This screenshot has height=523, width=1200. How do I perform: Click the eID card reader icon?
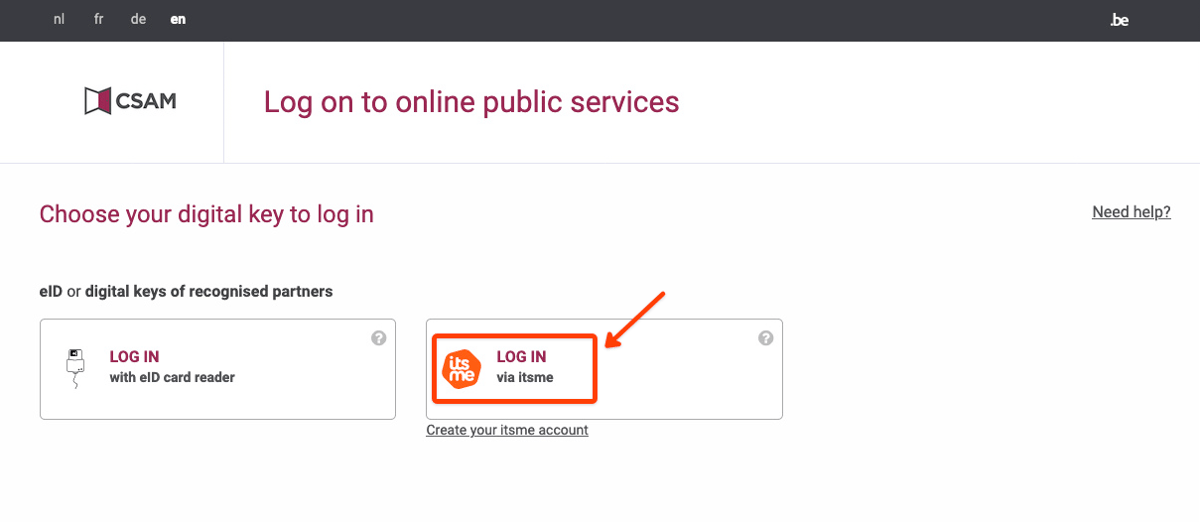(x=75, y=368)
